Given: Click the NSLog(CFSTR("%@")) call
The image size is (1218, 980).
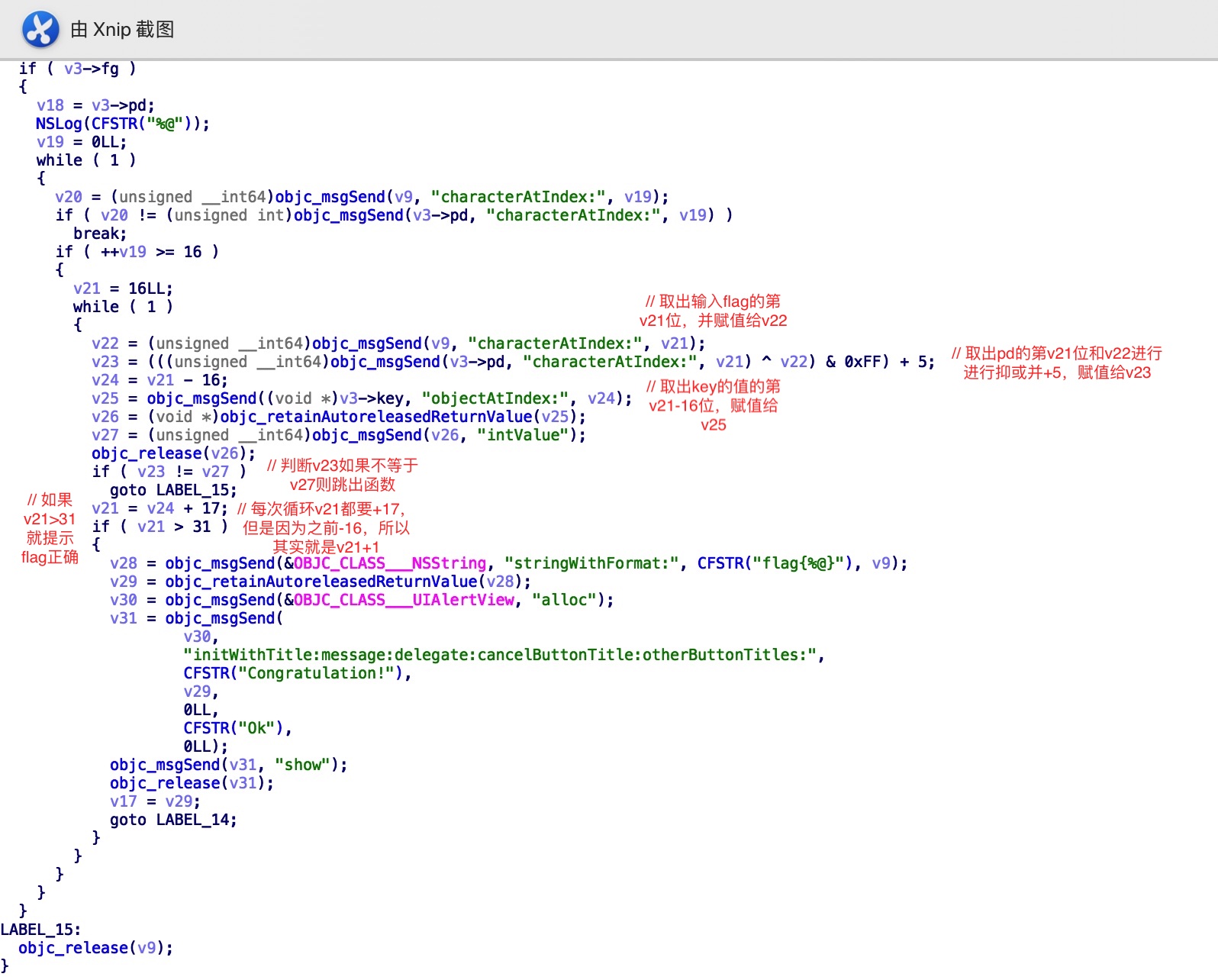Looking at the screenshot, I should click(x=122, y=124).
